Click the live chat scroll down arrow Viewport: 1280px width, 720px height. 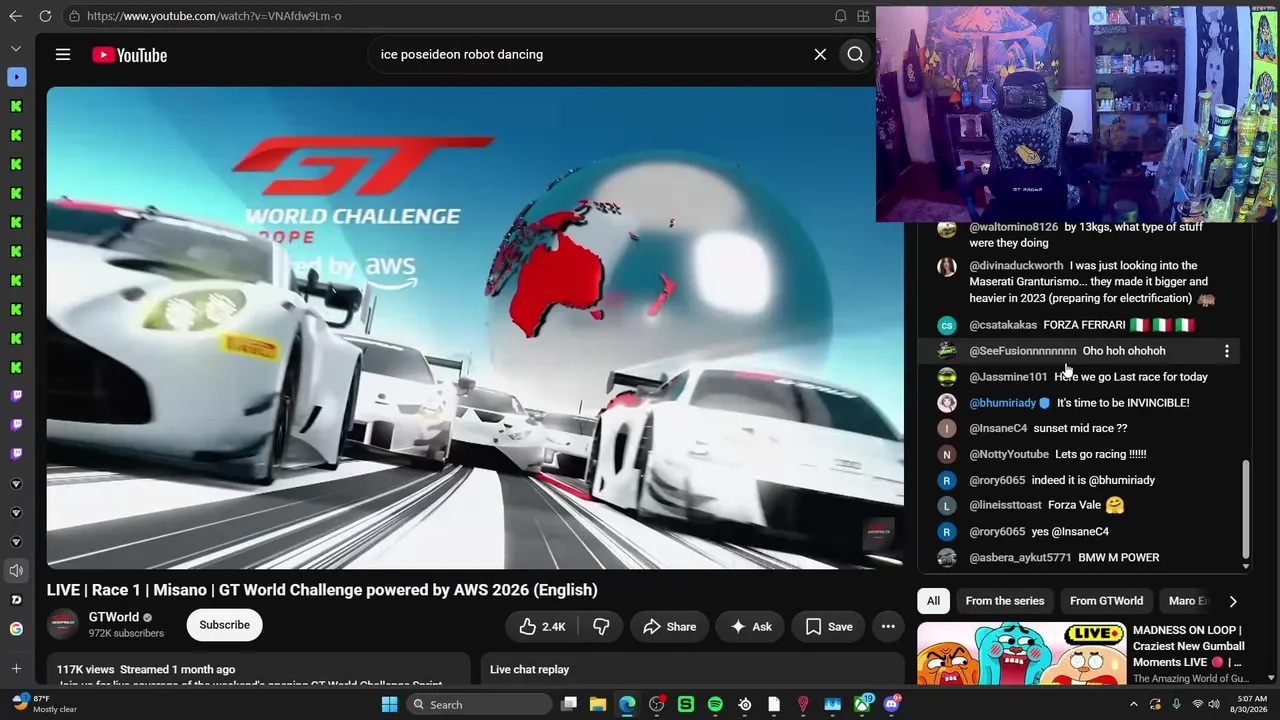[1245, 567]
